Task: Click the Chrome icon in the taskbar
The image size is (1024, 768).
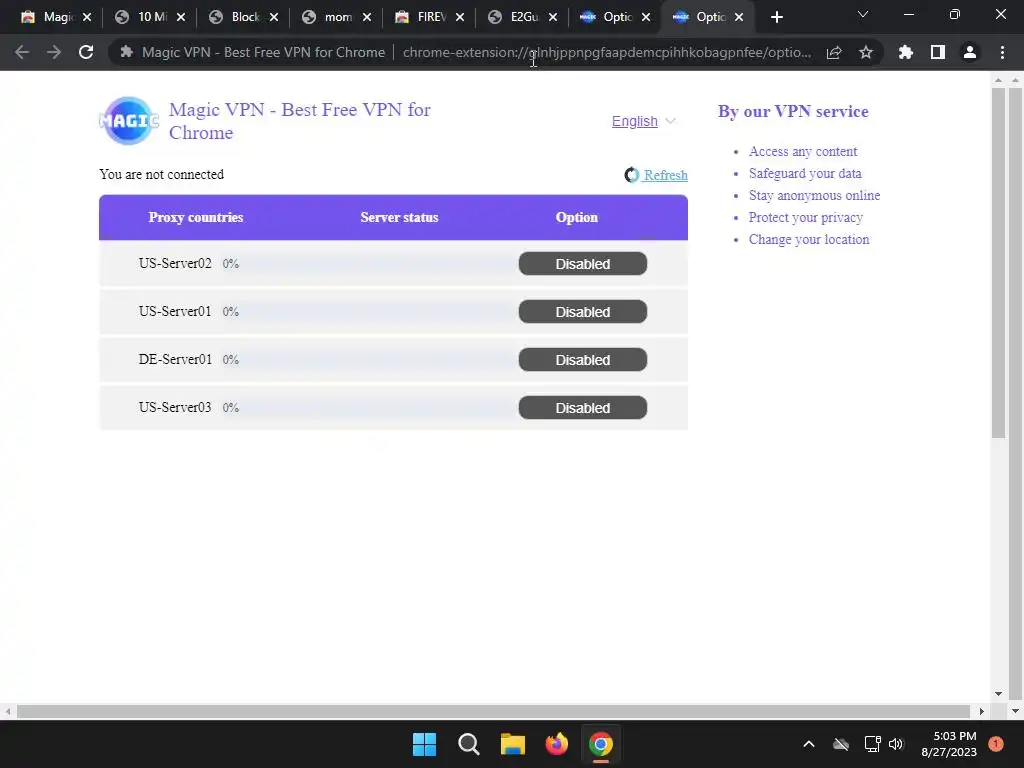Action: (601, 744)
